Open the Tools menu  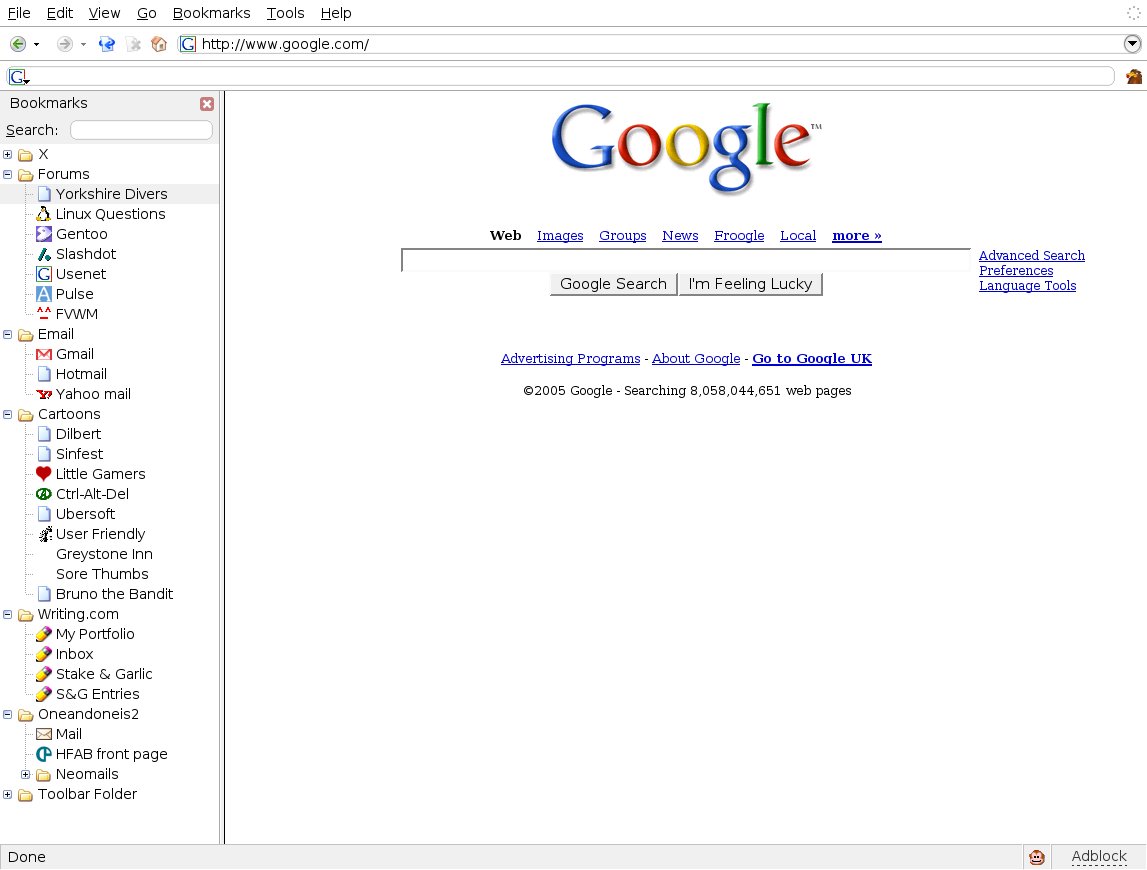pyautogui.click(x=285, y=13)
